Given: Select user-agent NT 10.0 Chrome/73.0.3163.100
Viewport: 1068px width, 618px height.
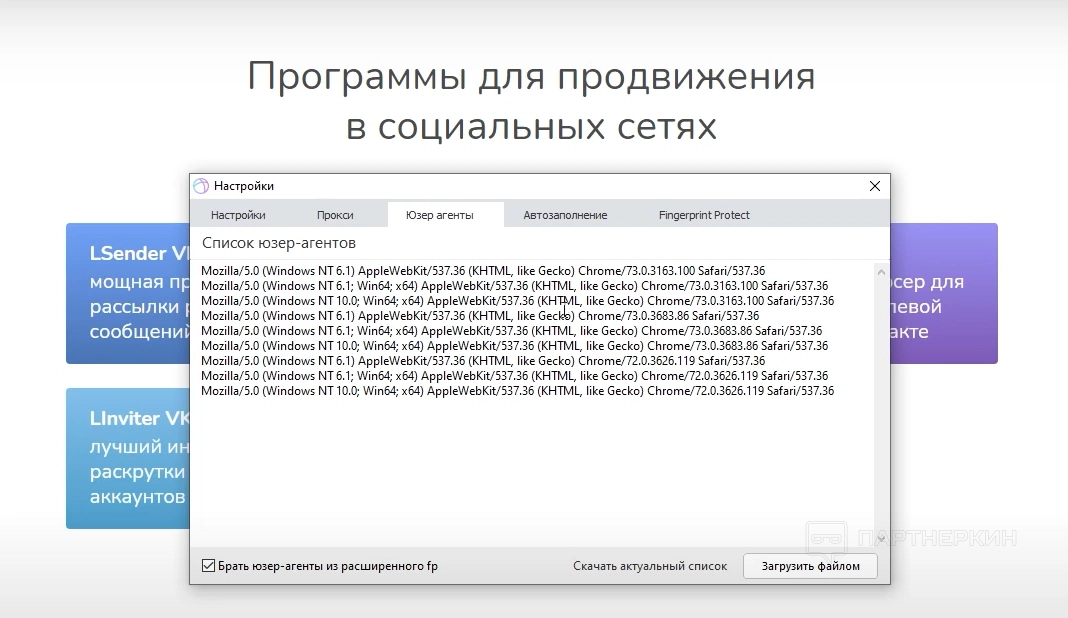Looking at the screenshot, I should pyautogui.click(x=517, y=300).
